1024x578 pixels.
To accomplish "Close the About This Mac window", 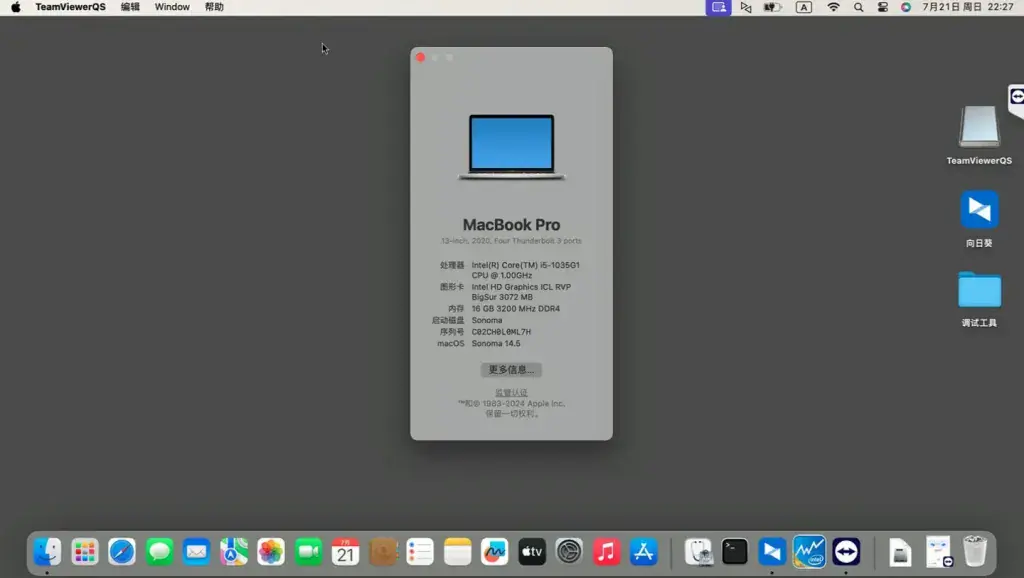I will (x=421, y=57).
